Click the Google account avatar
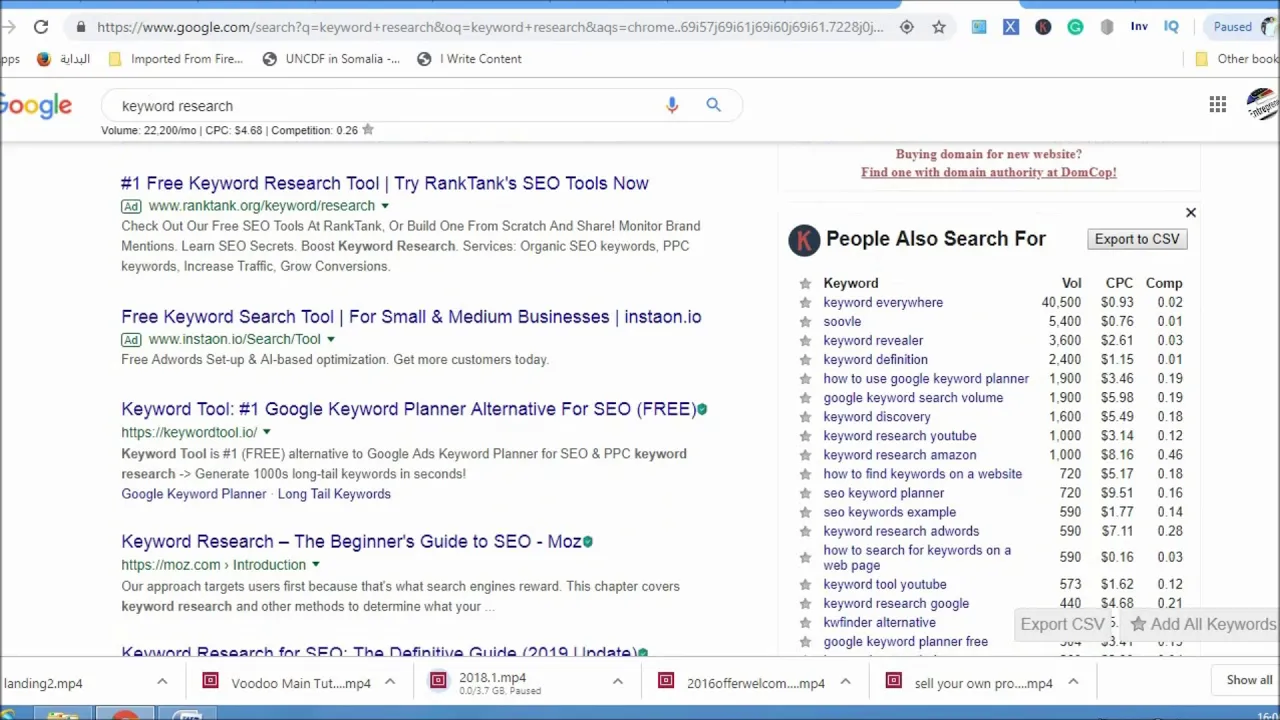Viewport: 1280px width, 720px height. [x=1264, y=105]
